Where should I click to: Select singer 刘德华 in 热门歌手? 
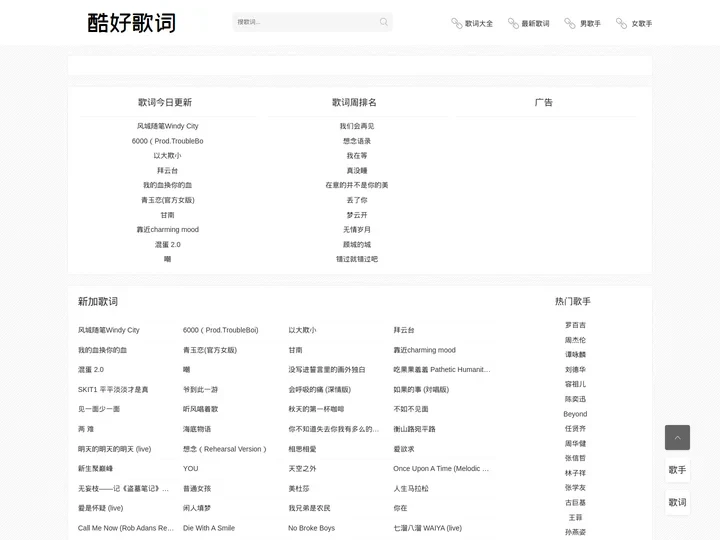click(575, 369)
